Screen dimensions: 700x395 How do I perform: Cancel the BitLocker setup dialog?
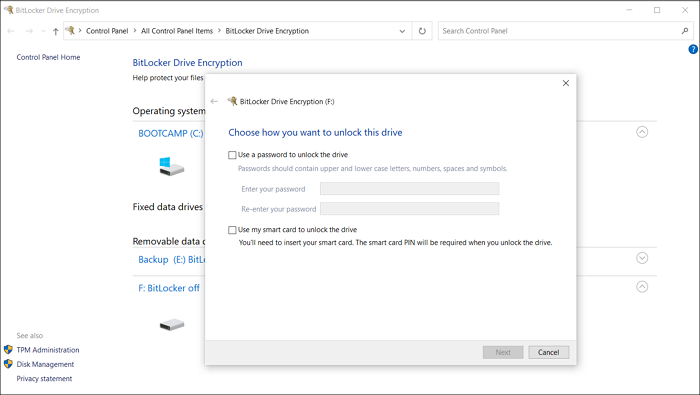click(x=549, y=352)
